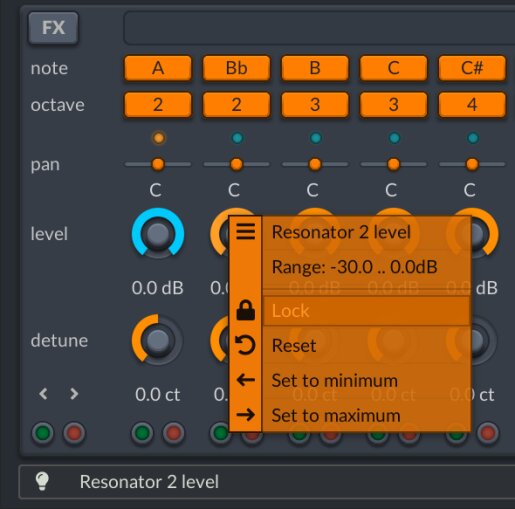Click the hamburger icon in the context menu
Screen dimensions: 515x509
[246, 231]
